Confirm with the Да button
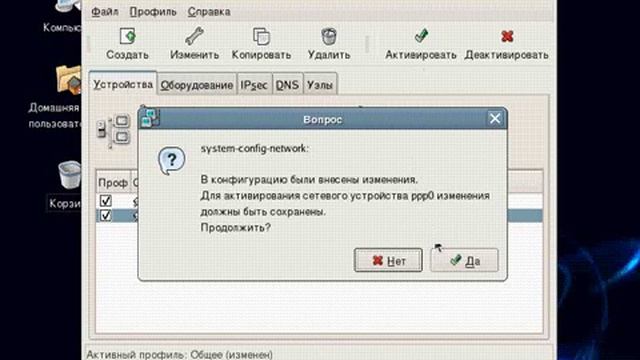 tap(464, 260)
